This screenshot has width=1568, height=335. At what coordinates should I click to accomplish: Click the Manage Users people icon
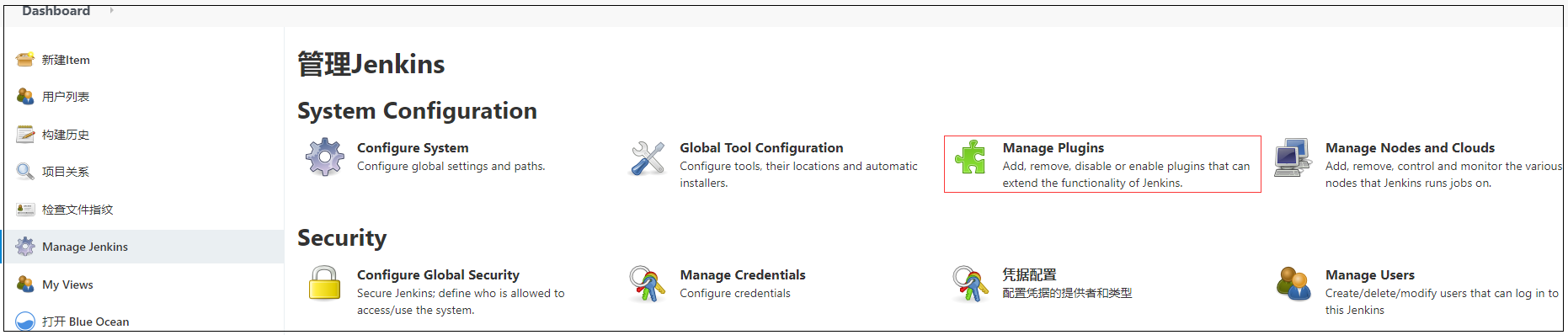click(x=1293, y=284)
